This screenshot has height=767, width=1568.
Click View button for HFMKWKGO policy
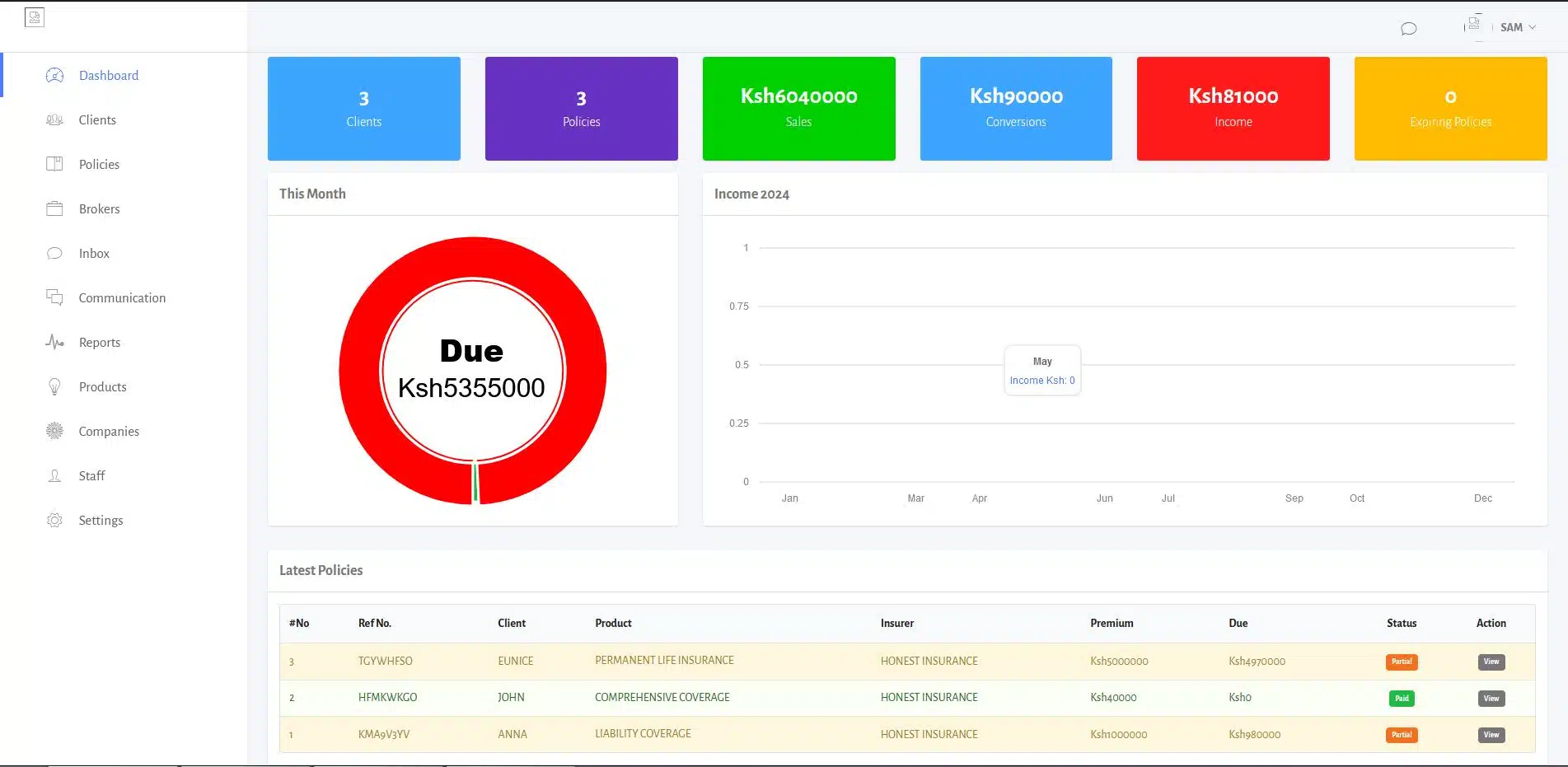click(x=1491, y=699)
